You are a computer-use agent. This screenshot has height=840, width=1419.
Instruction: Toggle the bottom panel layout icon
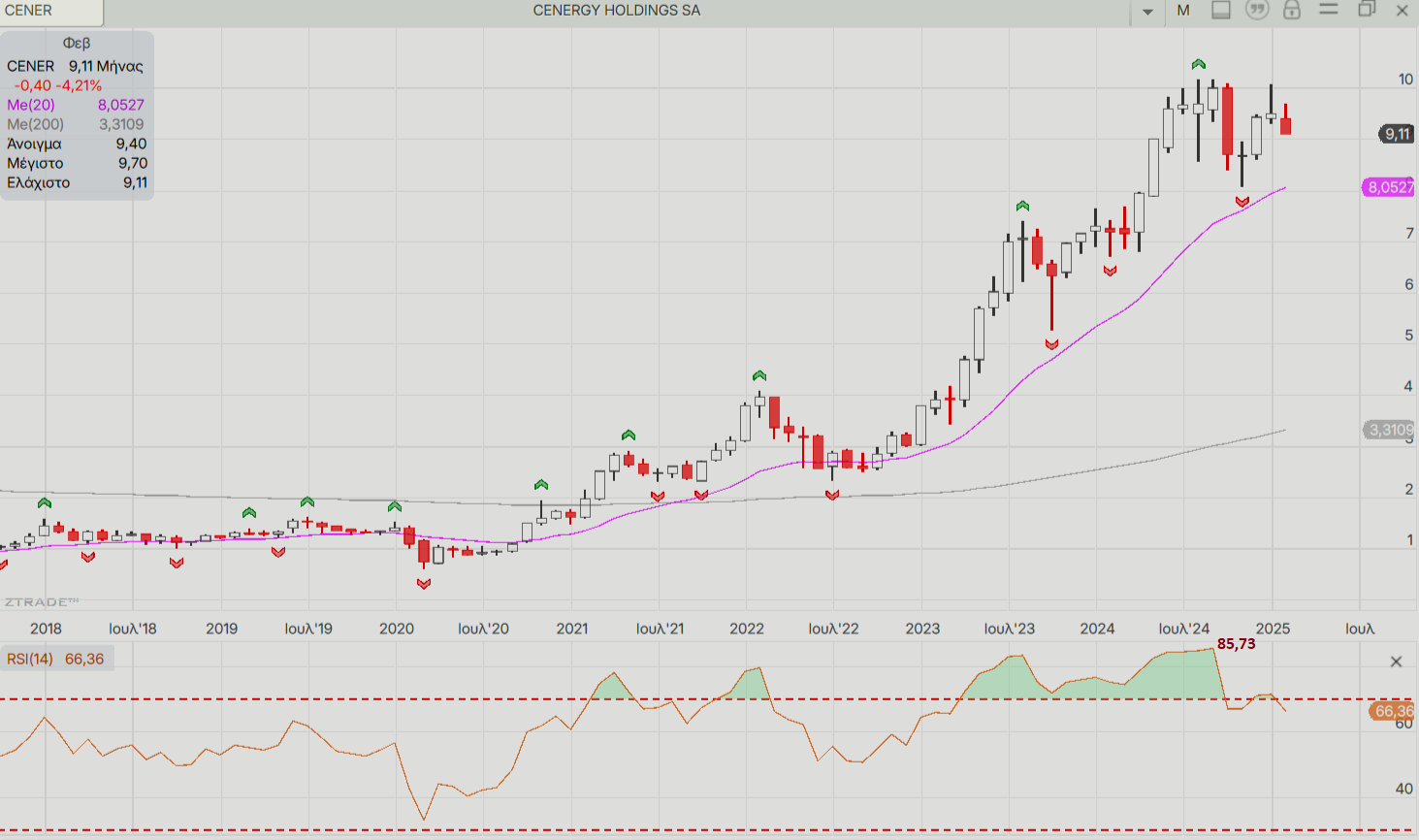click(1221, 11)
